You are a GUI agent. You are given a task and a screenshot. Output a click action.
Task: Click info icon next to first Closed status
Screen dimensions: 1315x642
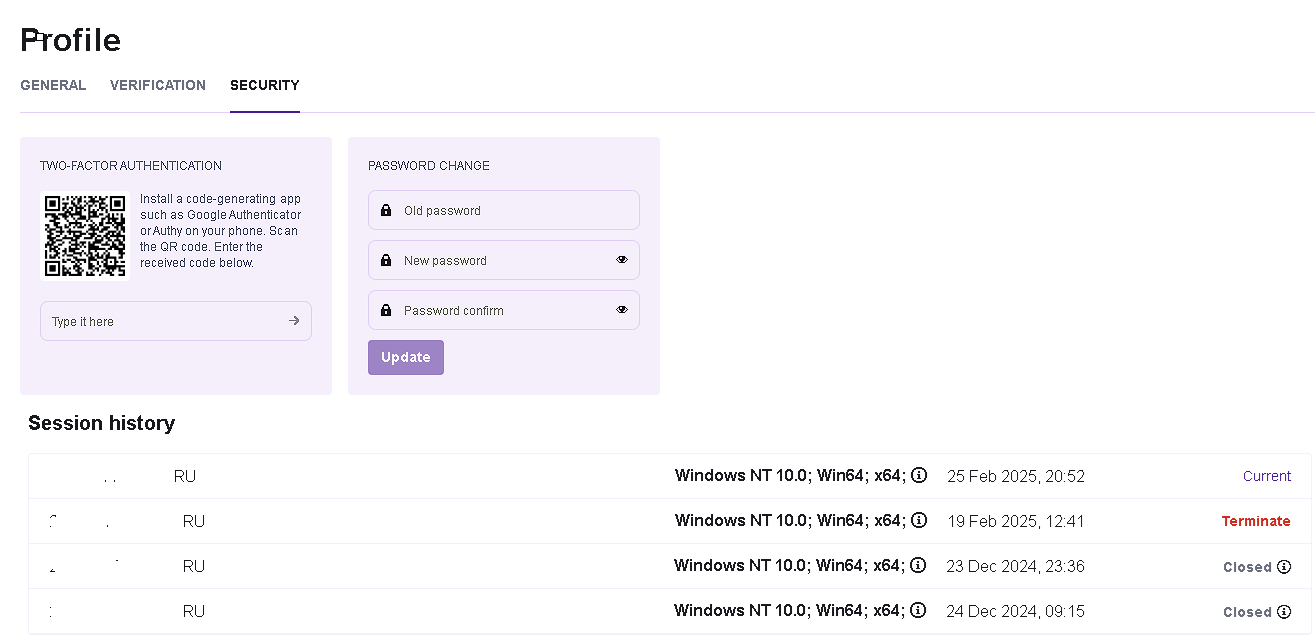coord(1284,567)
